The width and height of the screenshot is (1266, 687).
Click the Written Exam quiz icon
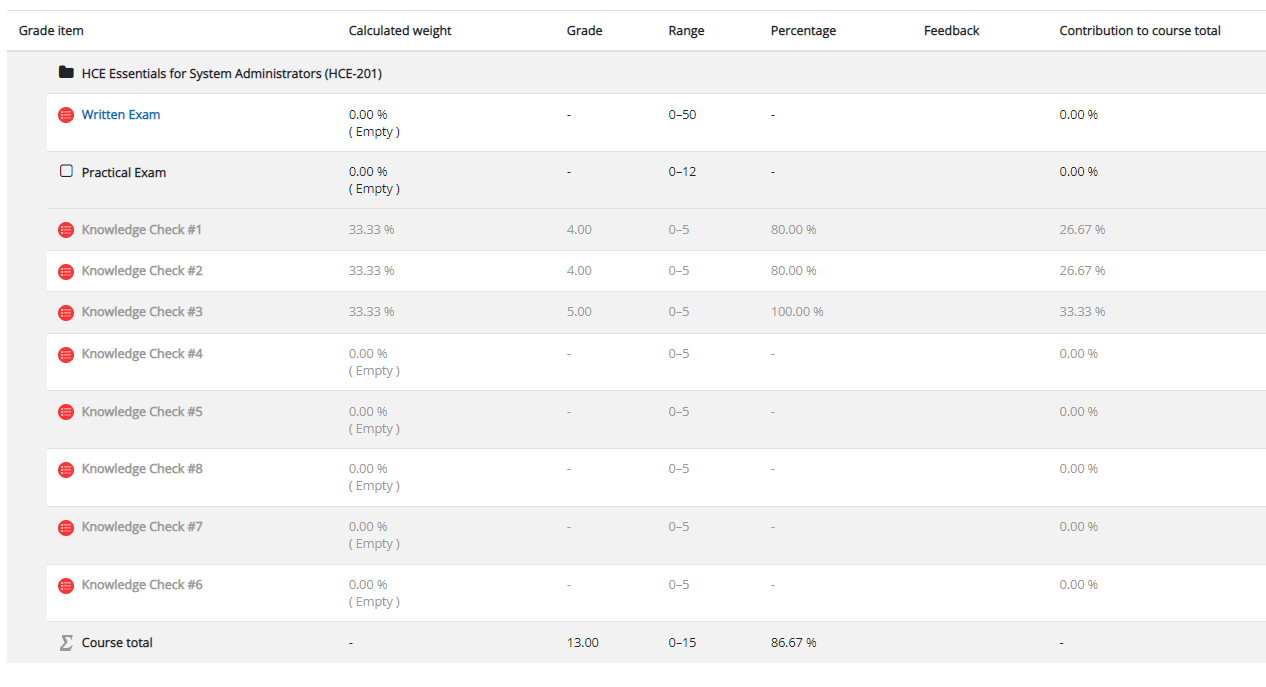pyautogui.click(x=66, y=115)
